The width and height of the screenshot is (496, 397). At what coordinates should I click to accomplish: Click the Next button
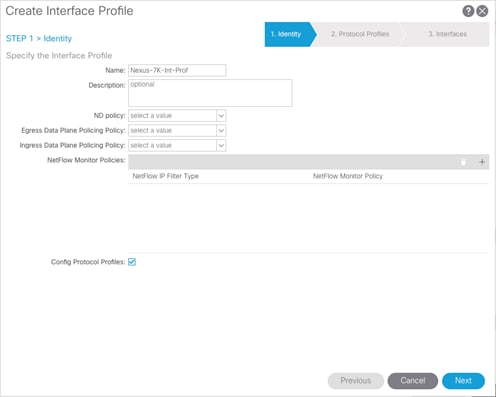(x=463, y=381)
